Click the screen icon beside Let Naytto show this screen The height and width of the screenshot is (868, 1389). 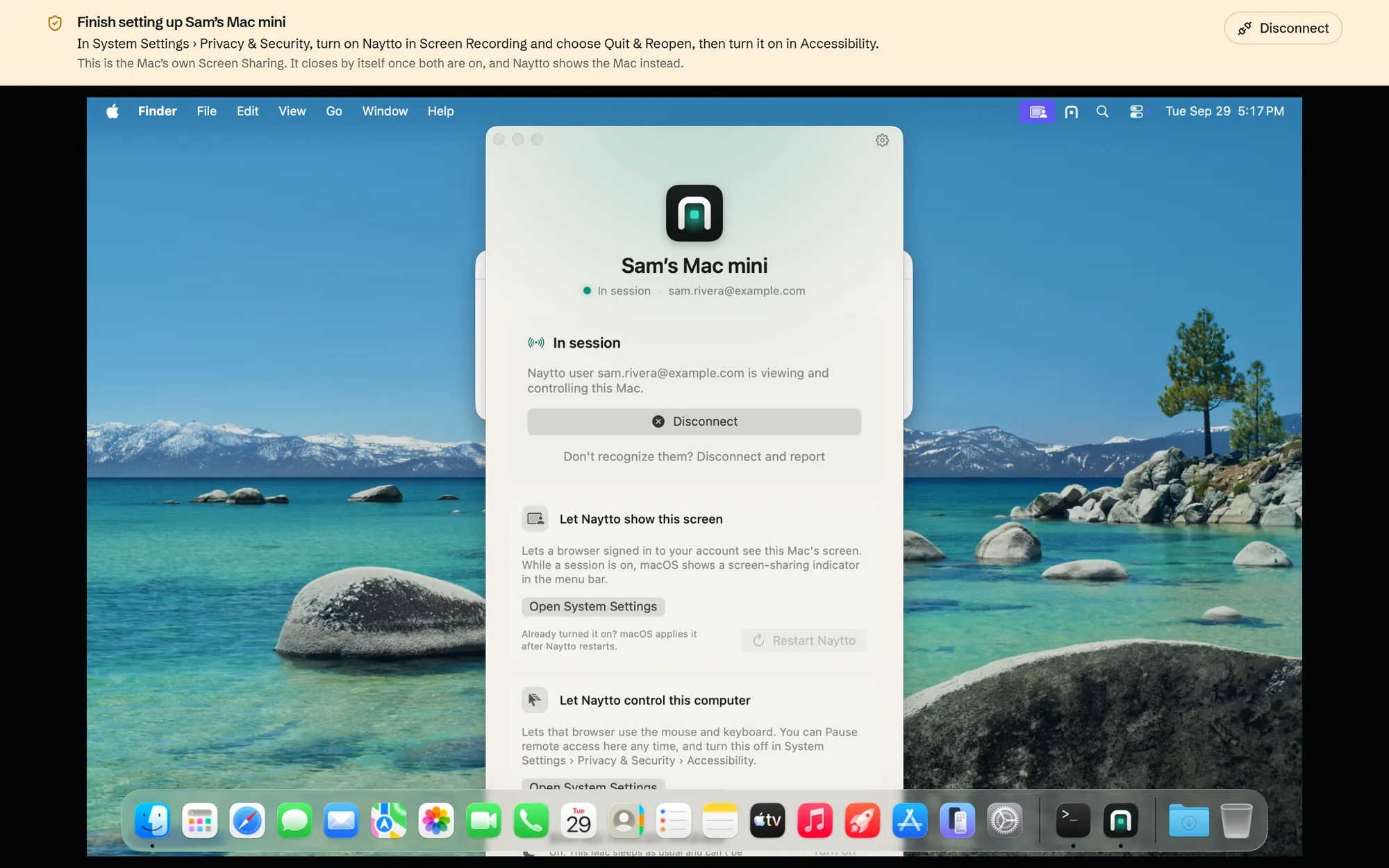click(x=535, y=519)
